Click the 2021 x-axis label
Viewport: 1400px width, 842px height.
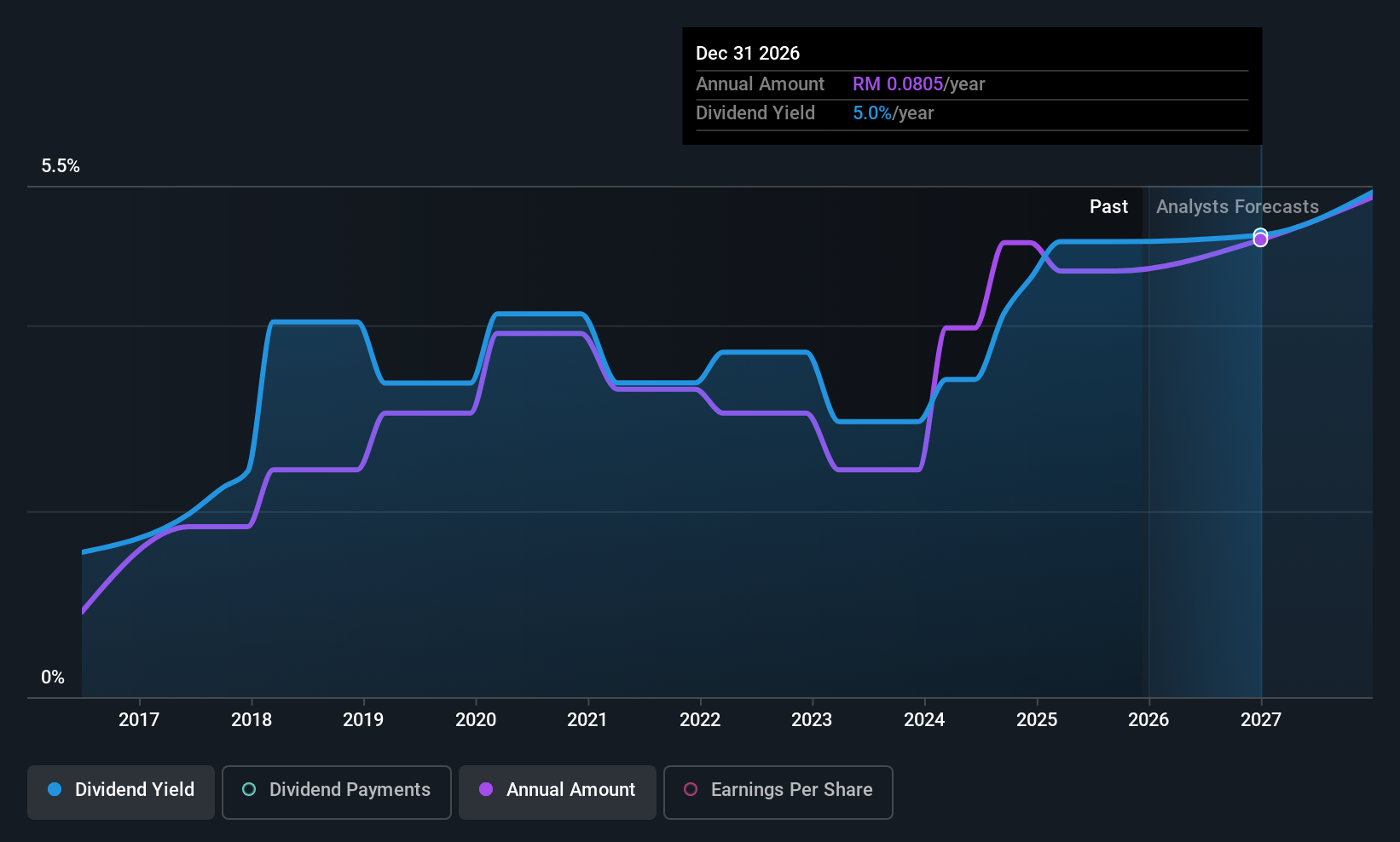click(x=587, y=720)
